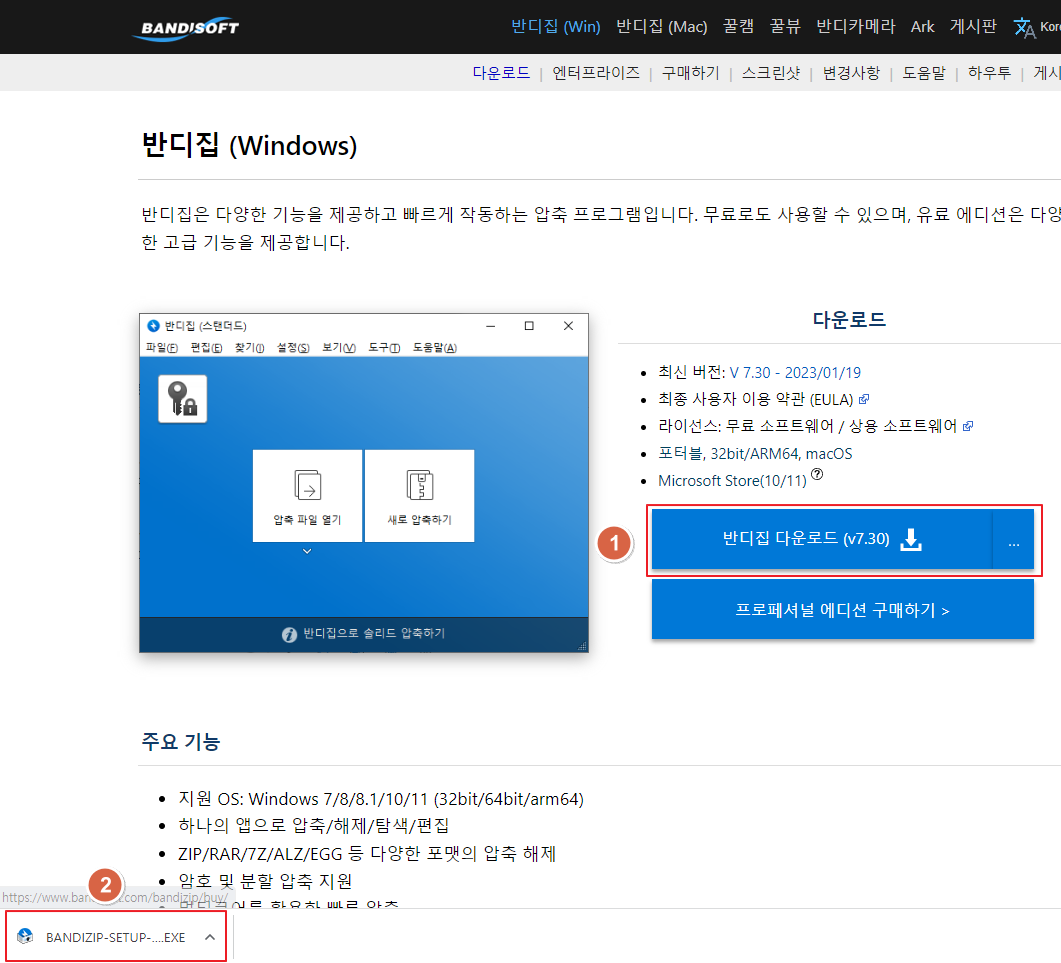Go to 반디카메라 in the top navigation

[855, 26]
